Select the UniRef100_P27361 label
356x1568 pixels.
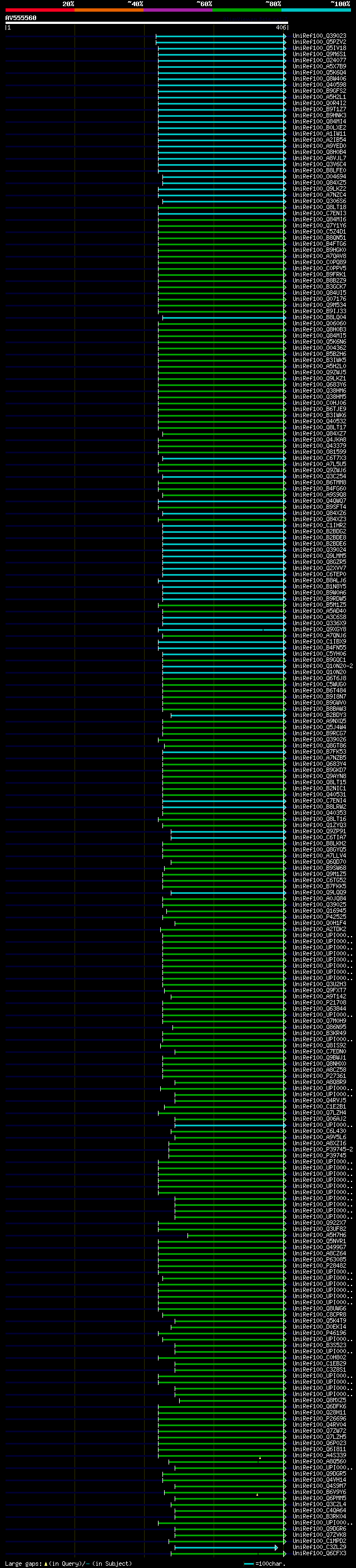[x=319, y=1076]
